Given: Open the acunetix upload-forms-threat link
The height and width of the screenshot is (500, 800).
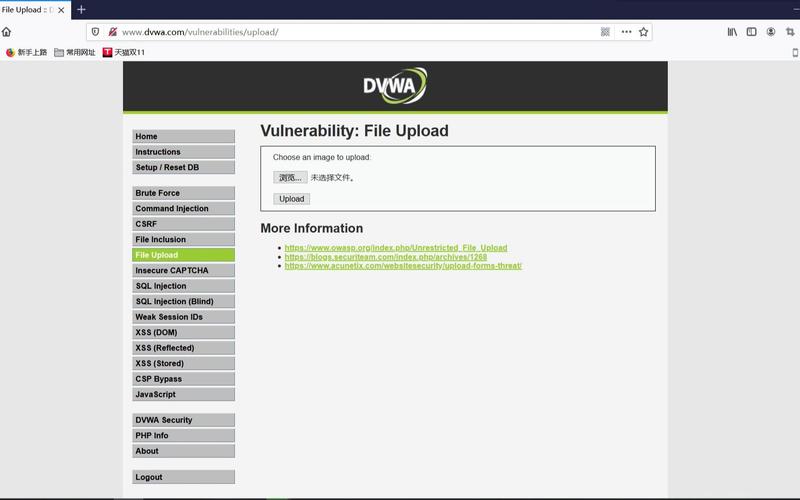Looking at the screenshot, I should click(x=403, y=266).
